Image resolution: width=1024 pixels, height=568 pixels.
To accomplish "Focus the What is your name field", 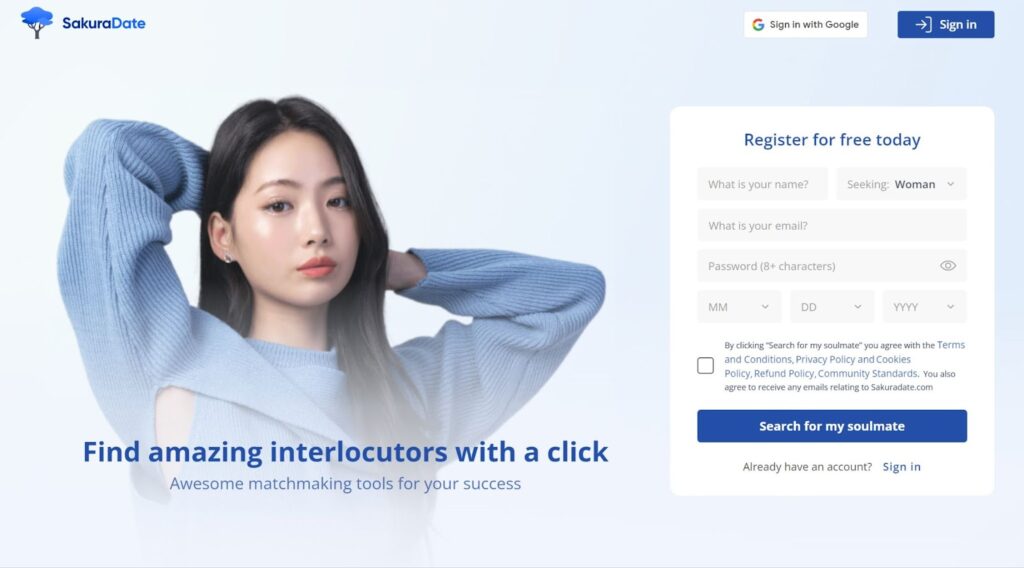I will pos(762,184).
